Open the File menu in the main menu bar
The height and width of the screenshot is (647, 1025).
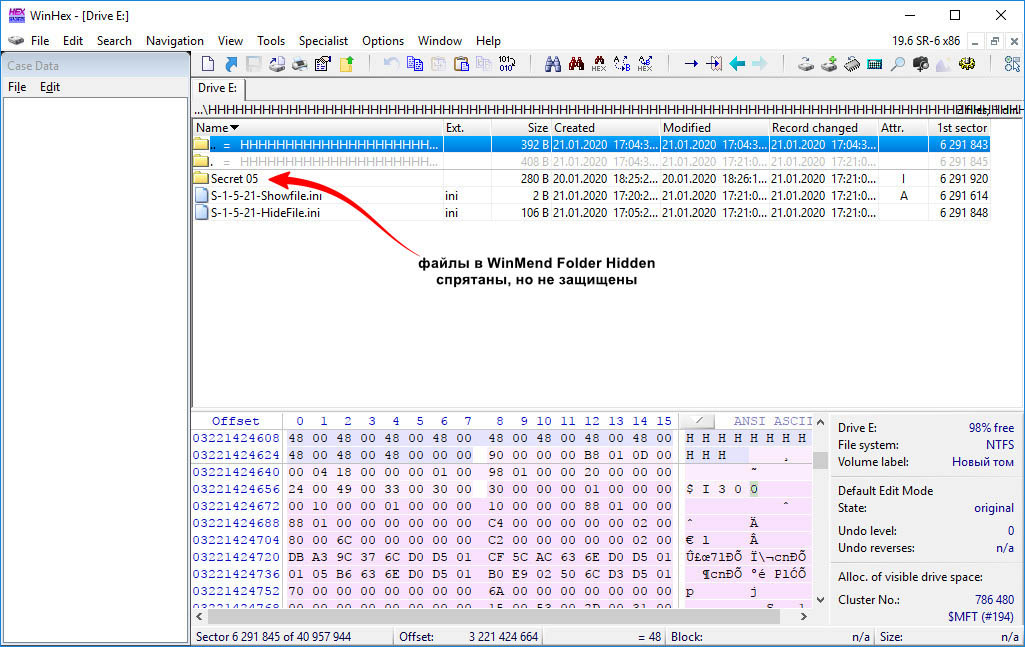pyautogui.click(x=40, y=41)
